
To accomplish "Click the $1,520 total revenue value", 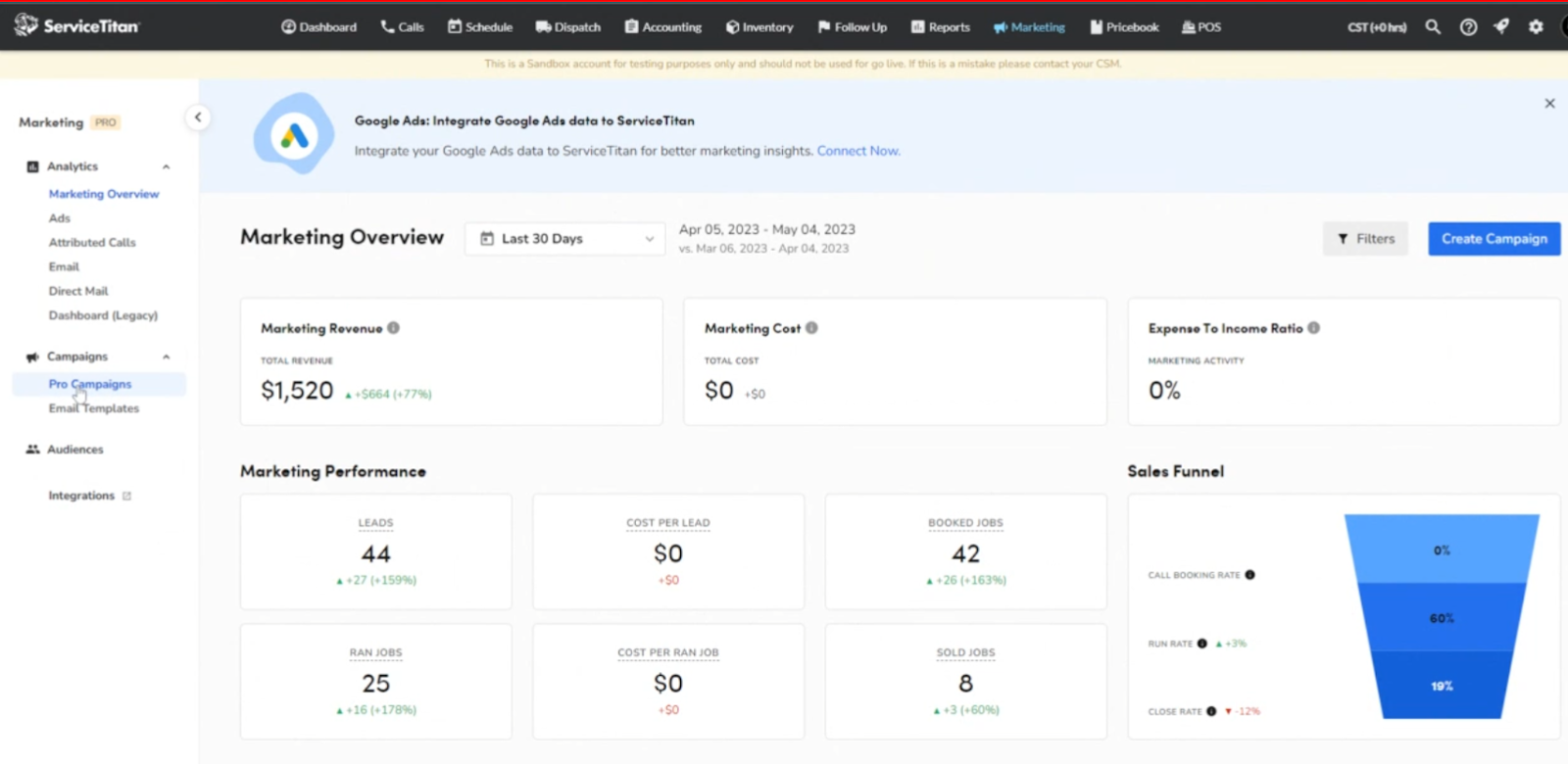I will pos(297,391).
